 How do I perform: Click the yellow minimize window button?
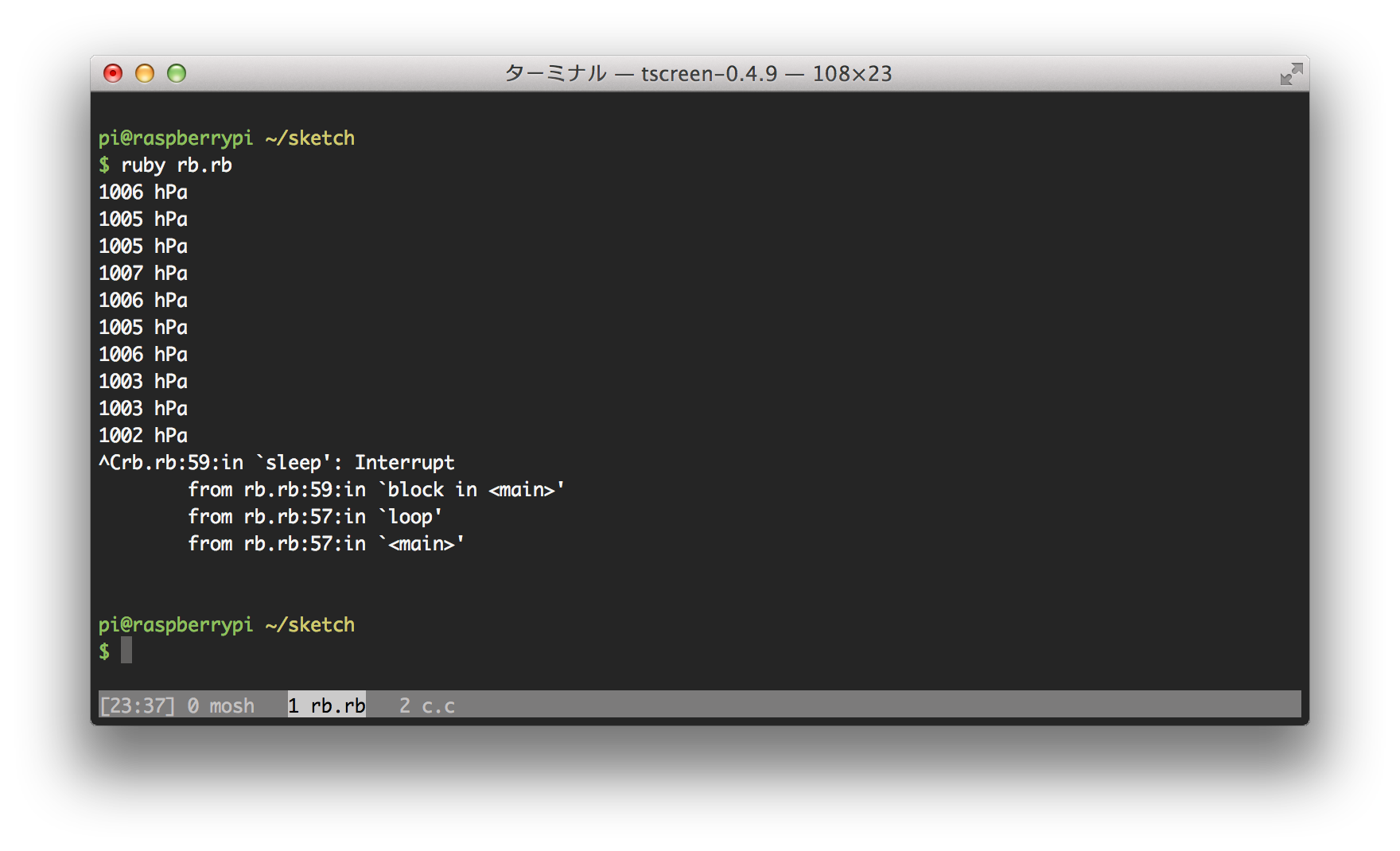(145, 74)
